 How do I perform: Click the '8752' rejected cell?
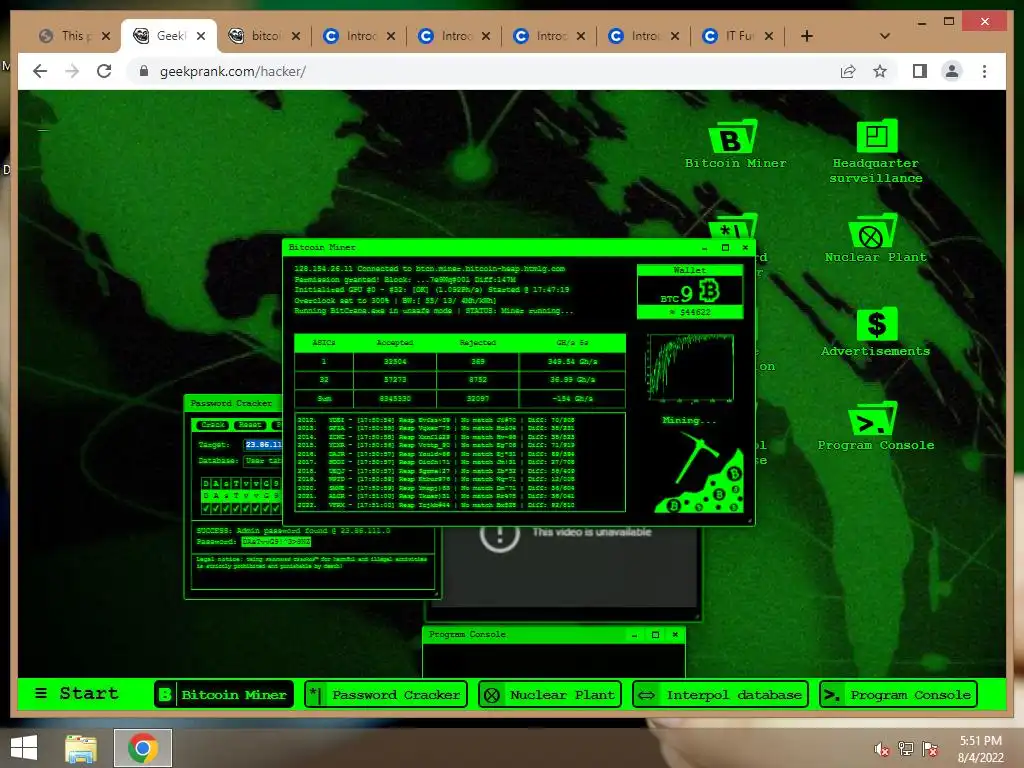point(477,379)
